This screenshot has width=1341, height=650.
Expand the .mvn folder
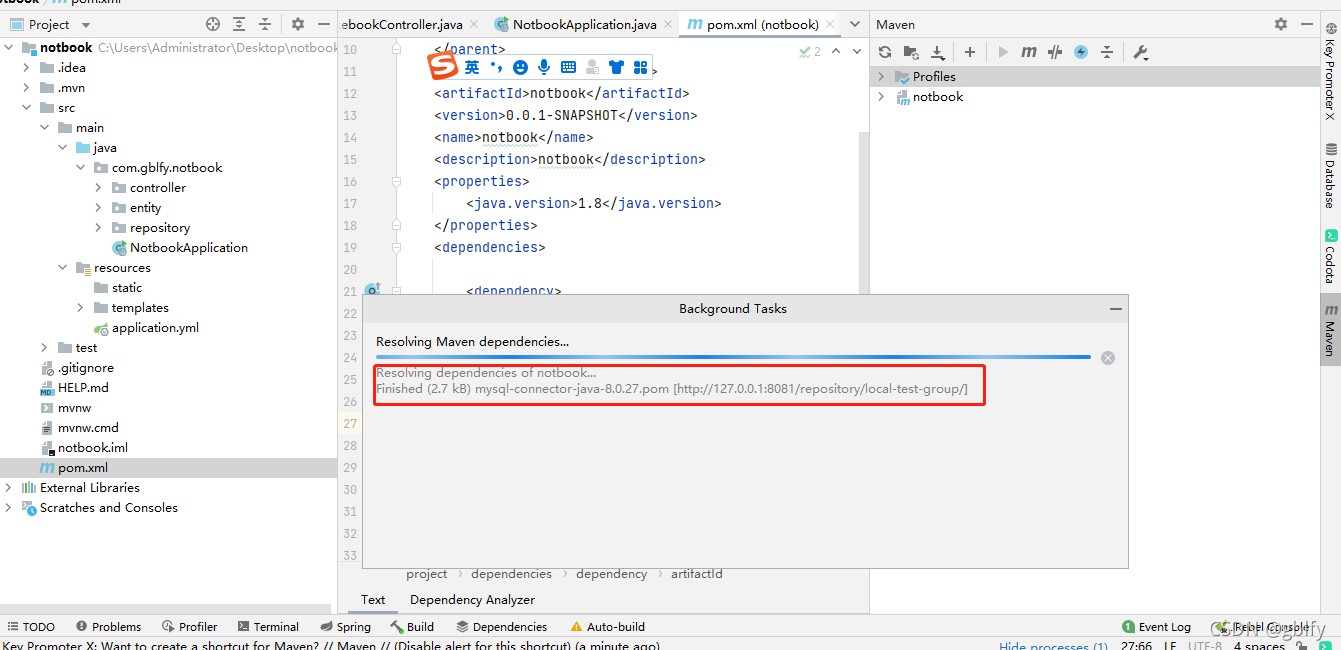(x=27, y=88)
